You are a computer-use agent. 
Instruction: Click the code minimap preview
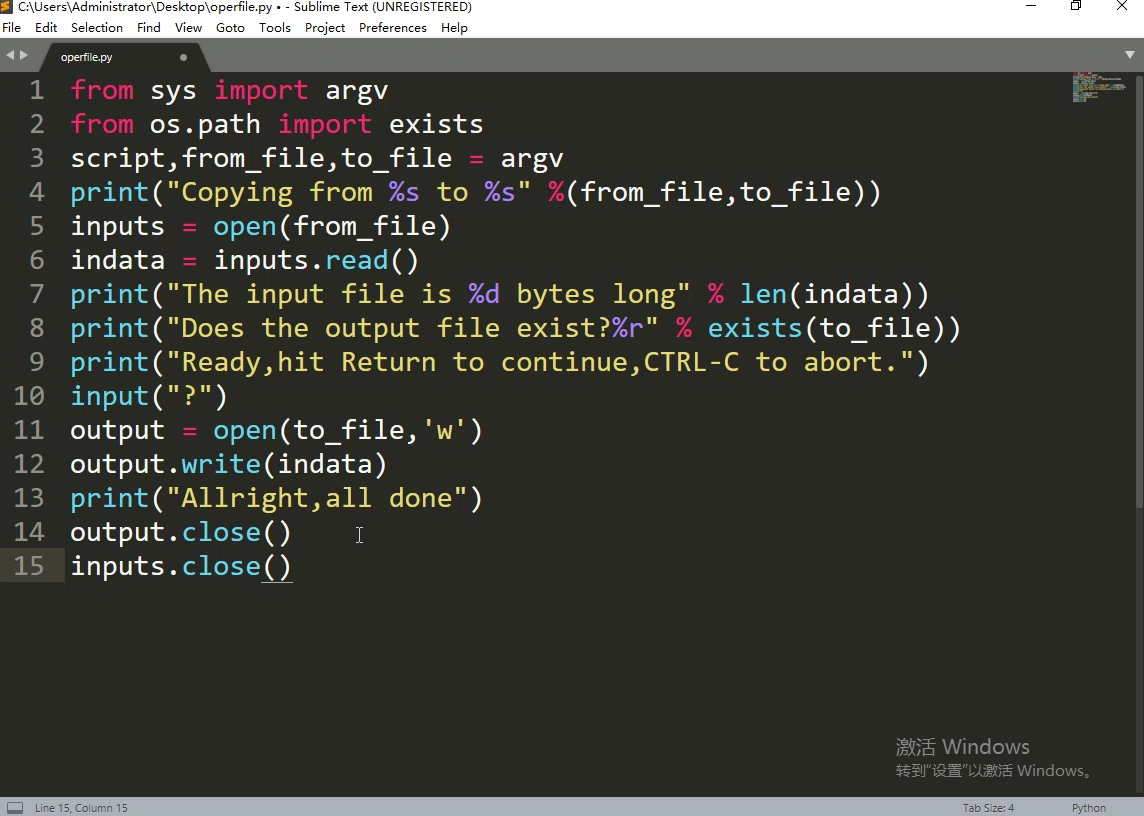(1098, 88)
